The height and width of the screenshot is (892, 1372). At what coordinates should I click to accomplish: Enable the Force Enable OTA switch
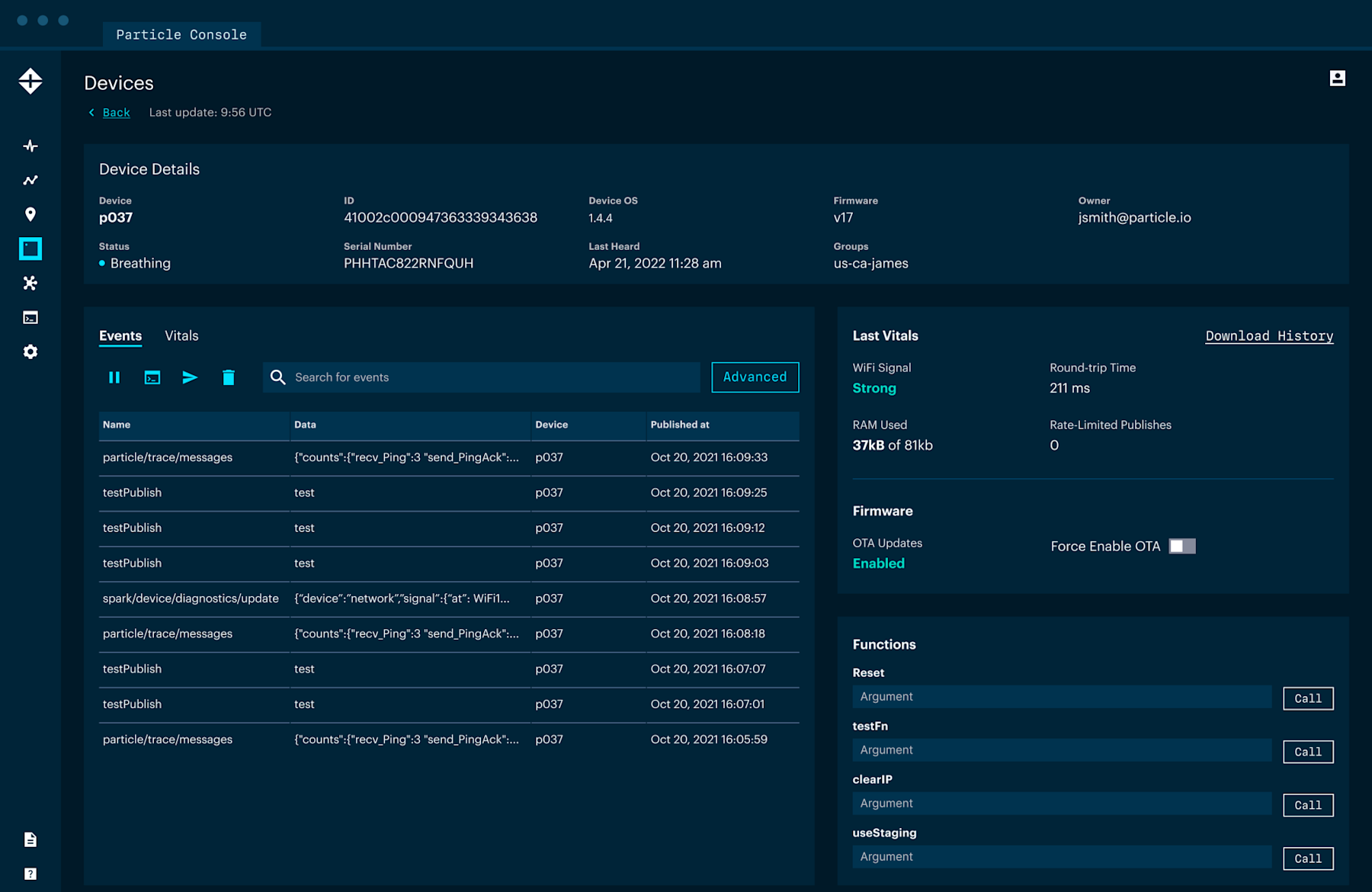click(x=1181, y=546)
